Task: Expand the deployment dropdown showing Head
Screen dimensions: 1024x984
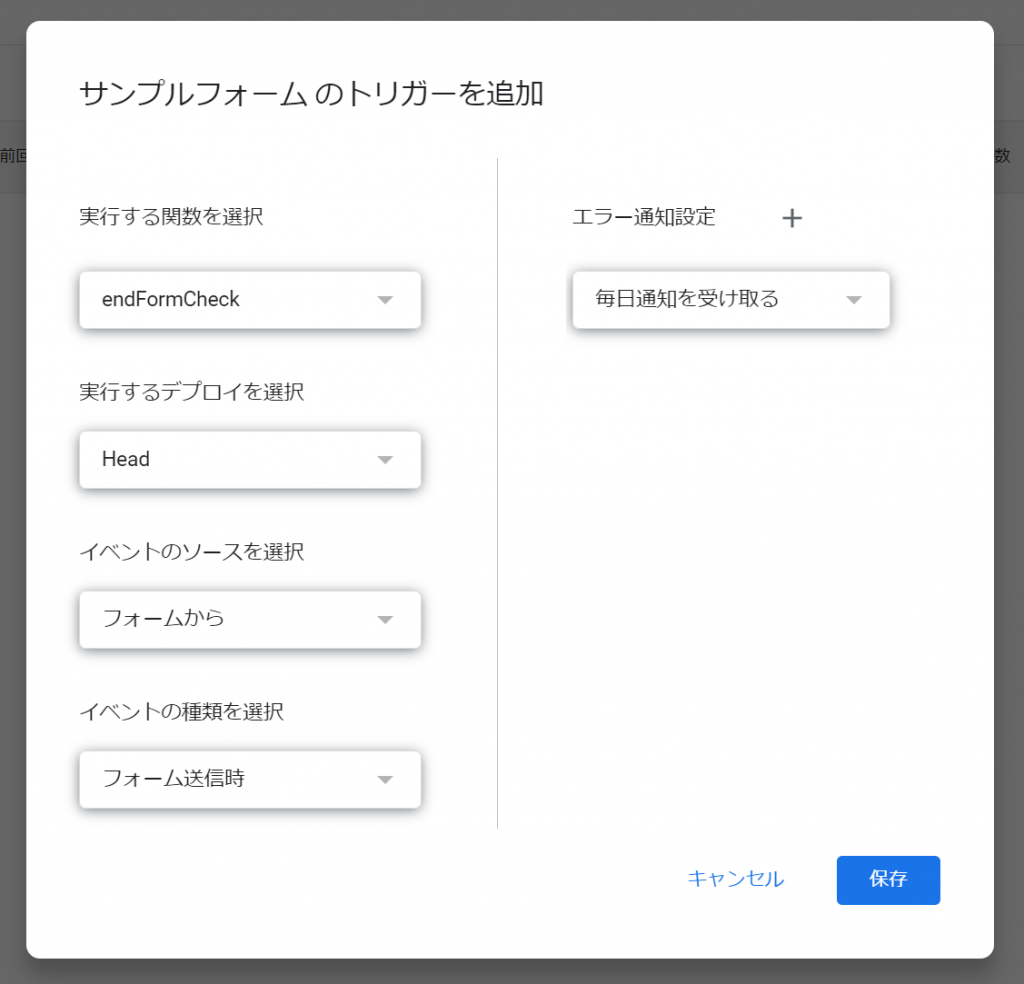Action: [x=250, y=459]
